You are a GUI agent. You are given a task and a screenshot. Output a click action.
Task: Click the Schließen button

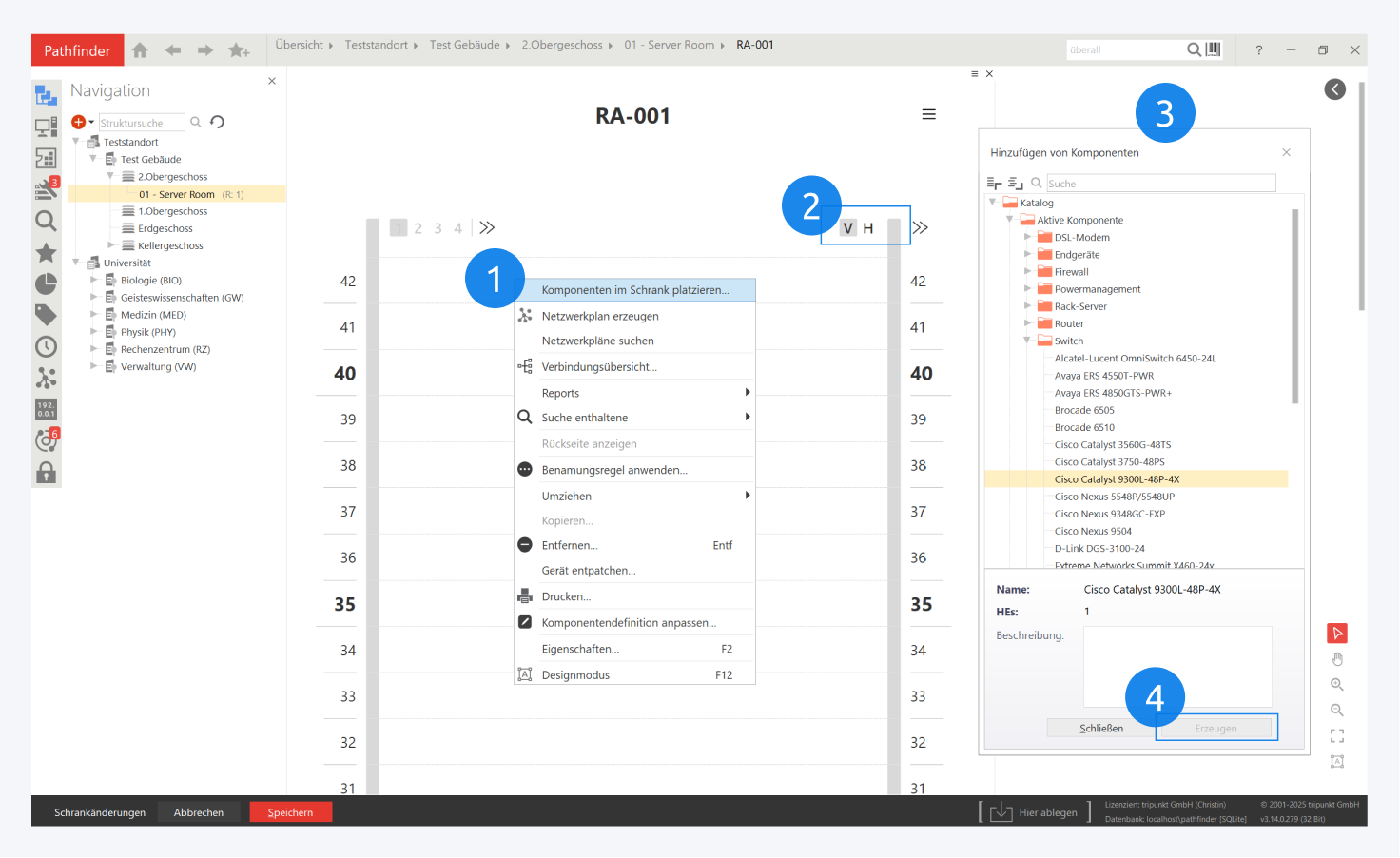tap(1100, 729)
